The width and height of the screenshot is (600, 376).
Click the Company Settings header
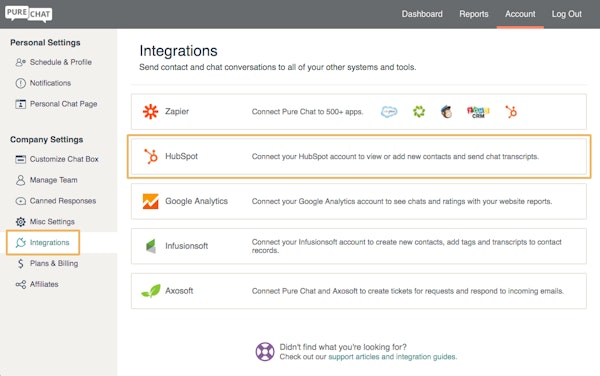point(47,140)
